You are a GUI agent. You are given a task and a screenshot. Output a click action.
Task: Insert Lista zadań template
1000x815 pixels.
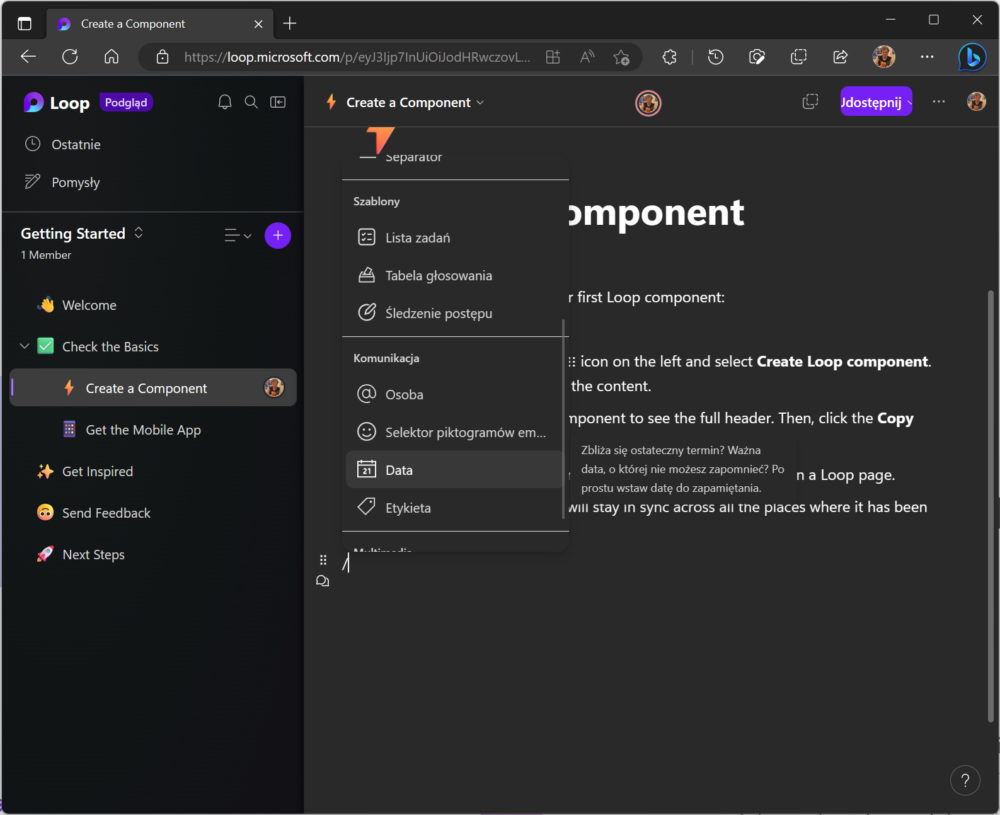click(453, 238)
